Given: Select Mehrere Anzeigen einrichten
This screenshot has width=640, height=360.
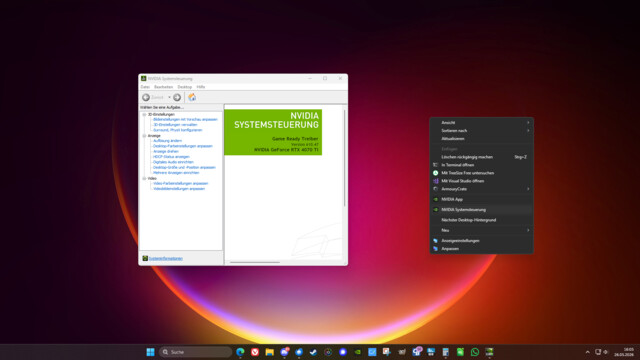Looking at the screenshot, I should [176, 173].
